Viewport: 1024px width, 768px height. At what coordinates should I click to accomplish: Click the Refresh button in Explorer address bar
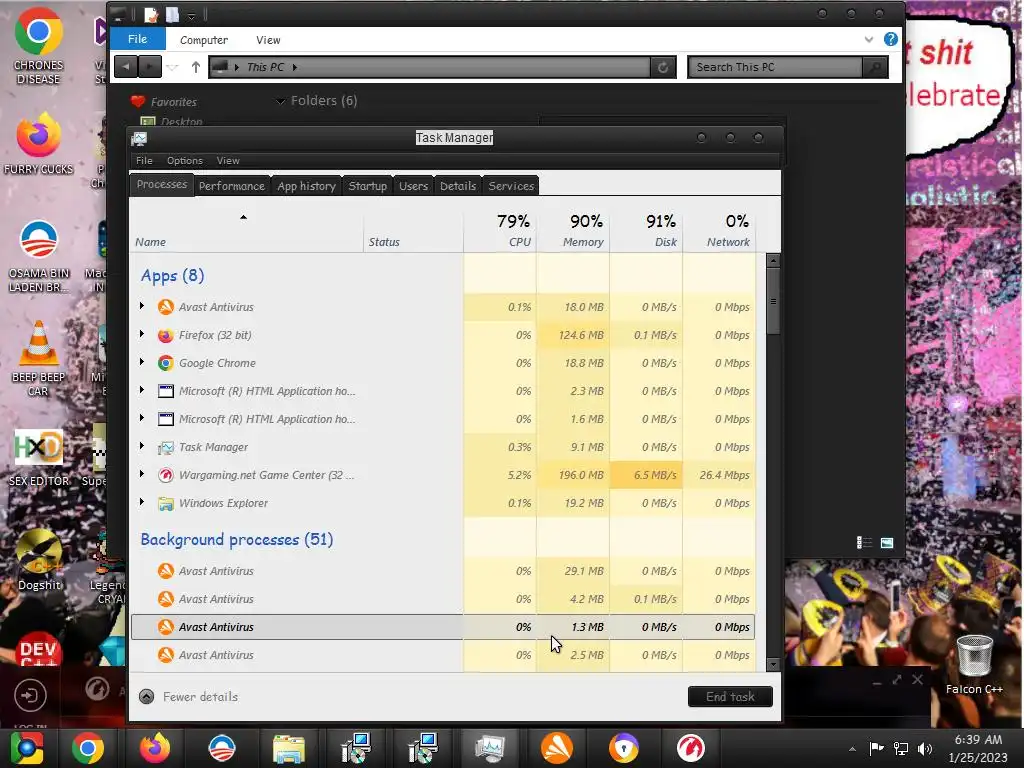tap(663, 67)
